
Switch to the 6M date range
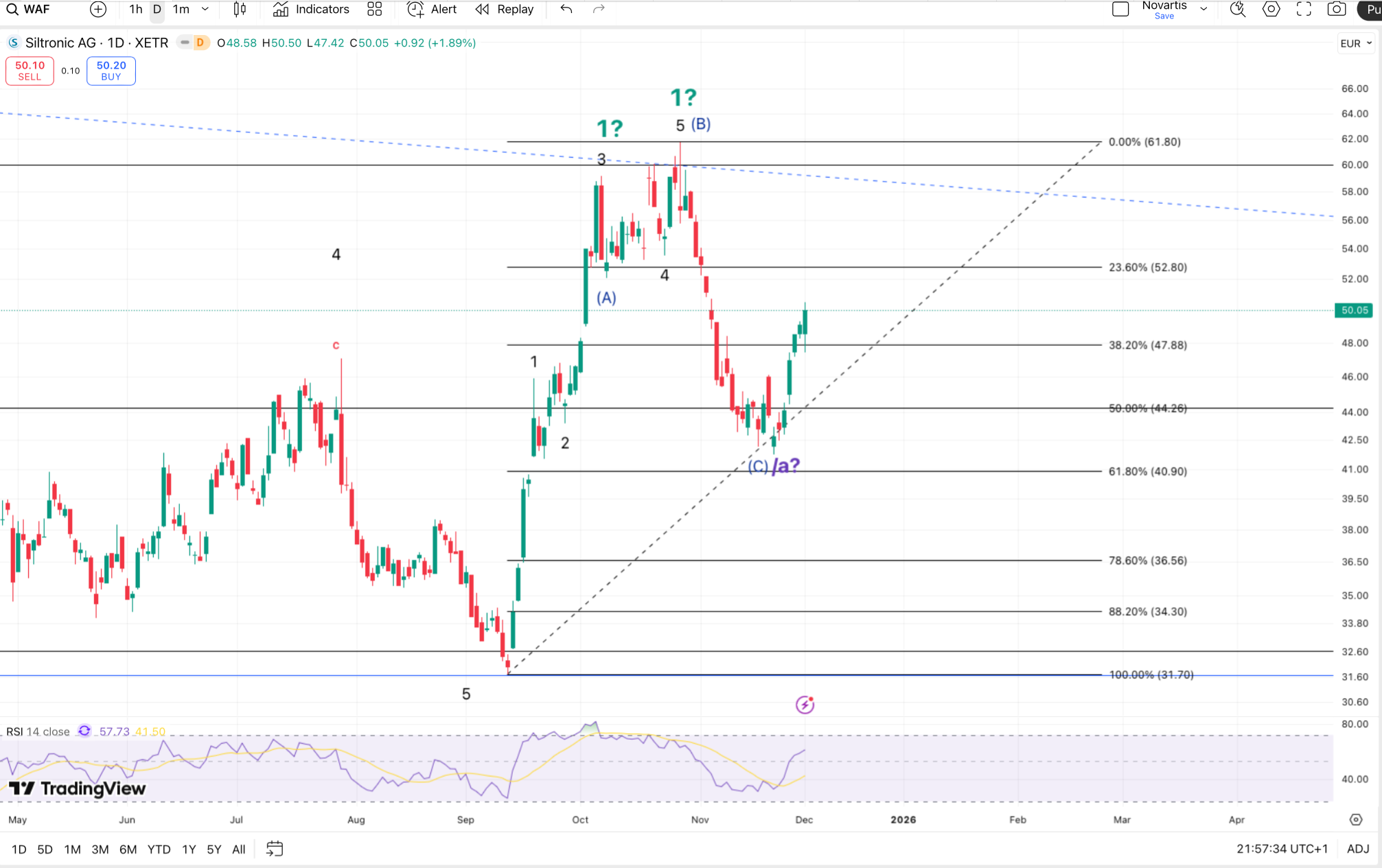[128, 849]
